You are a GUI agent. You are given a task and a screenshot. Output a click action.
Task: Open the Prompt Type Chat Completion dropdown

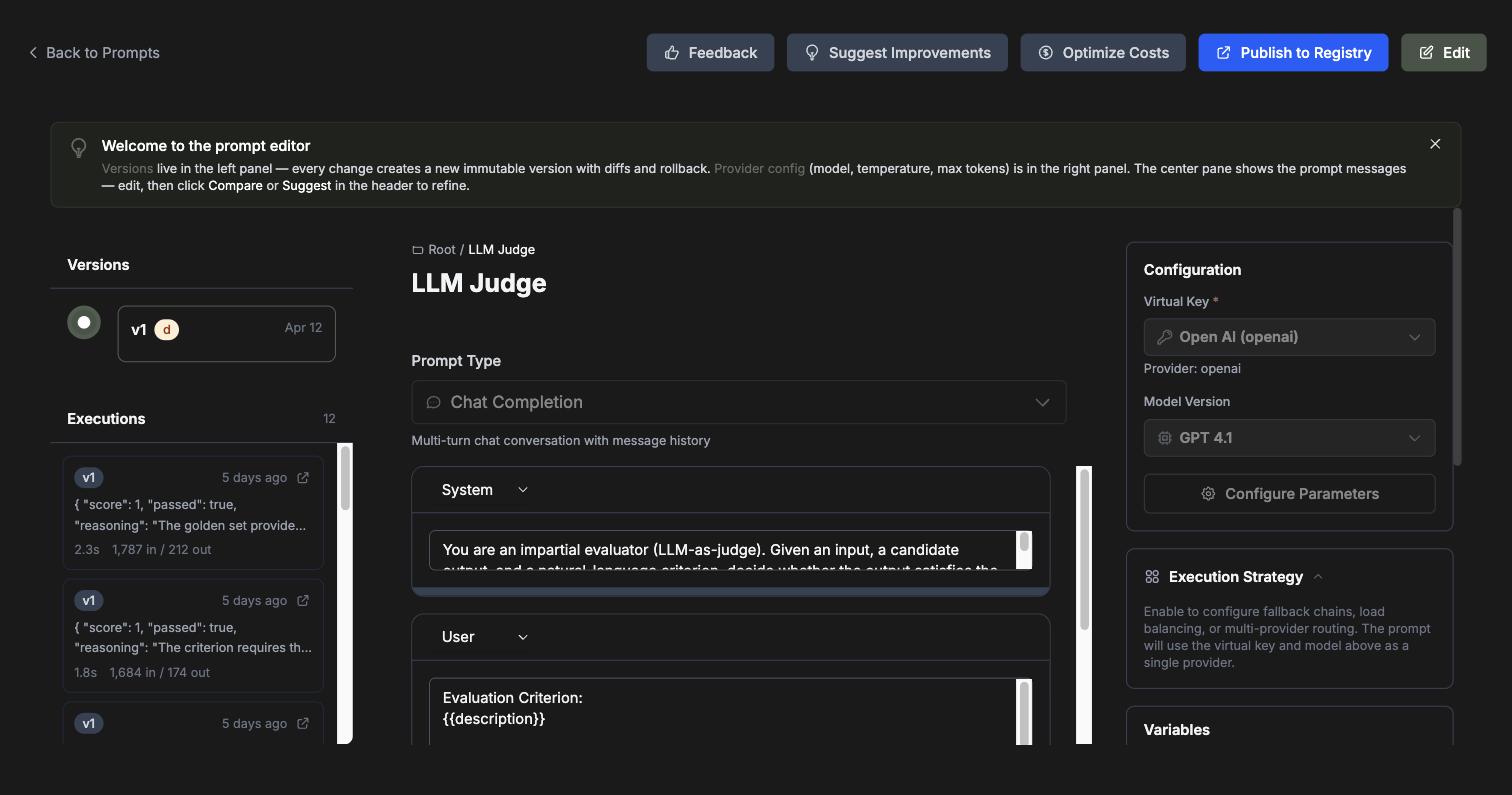pos(738,402)
